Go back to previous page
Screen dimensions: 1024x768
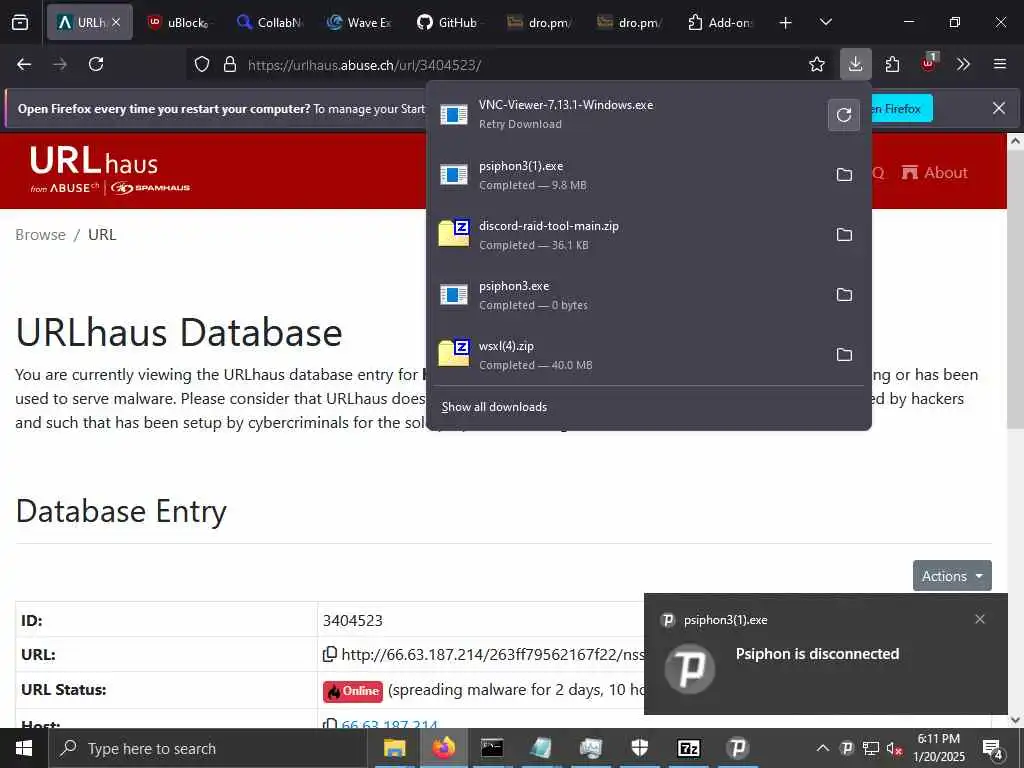point(24,64)
